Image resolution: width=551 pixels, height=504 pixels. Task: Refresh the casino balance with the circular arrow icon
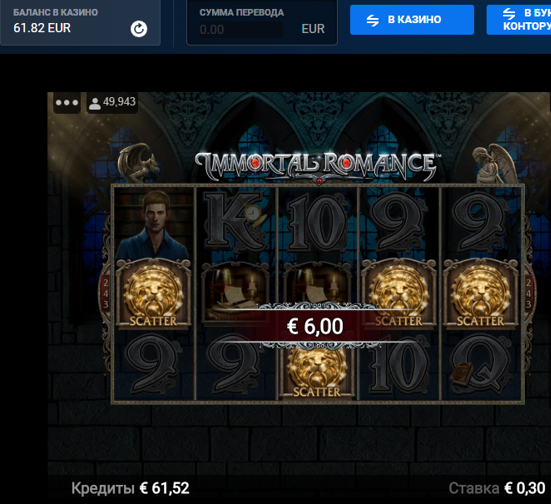[x=139, y=29]
